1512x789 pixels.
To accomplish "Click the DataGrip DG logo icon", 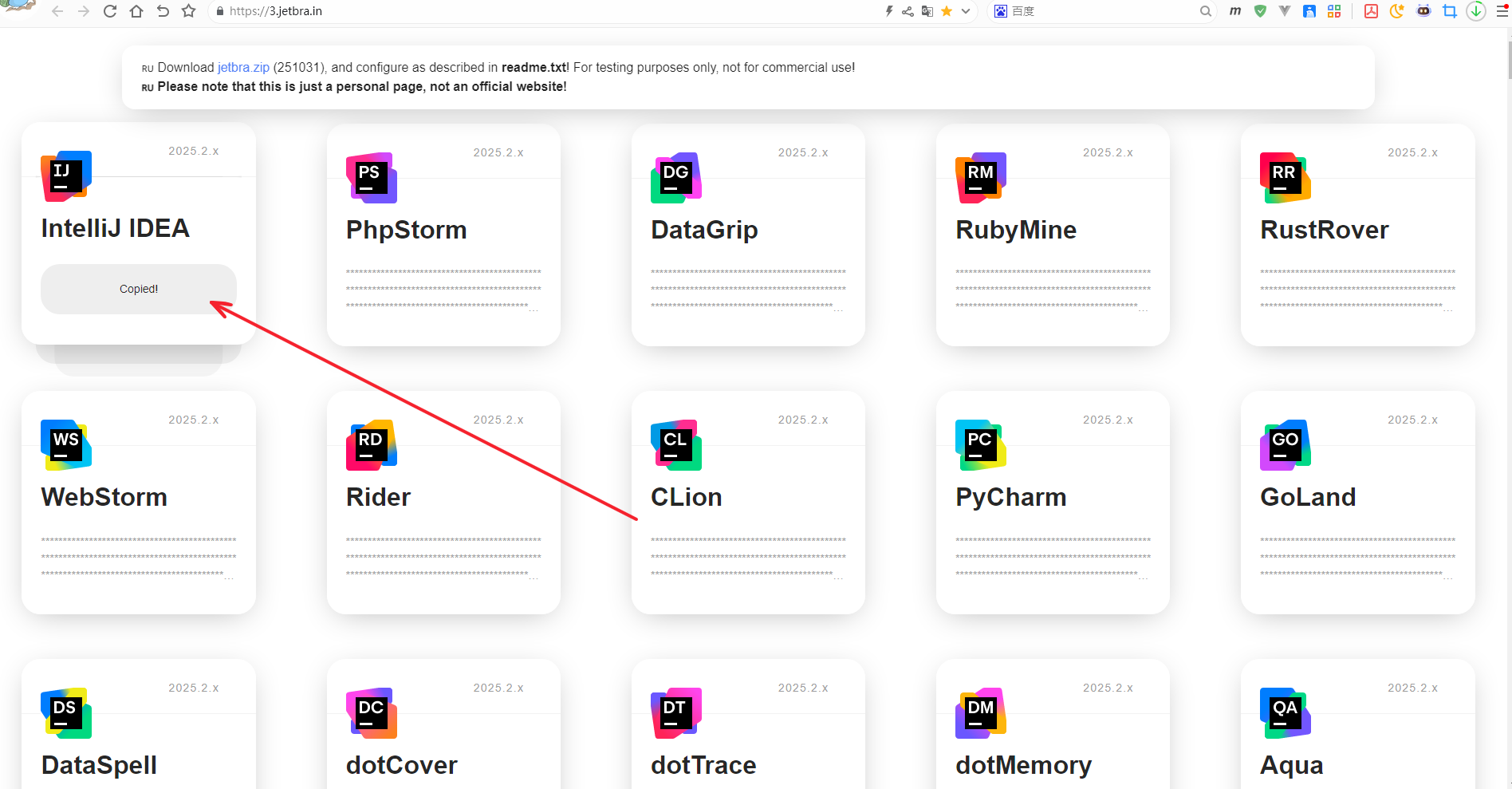I will [675, 177].
